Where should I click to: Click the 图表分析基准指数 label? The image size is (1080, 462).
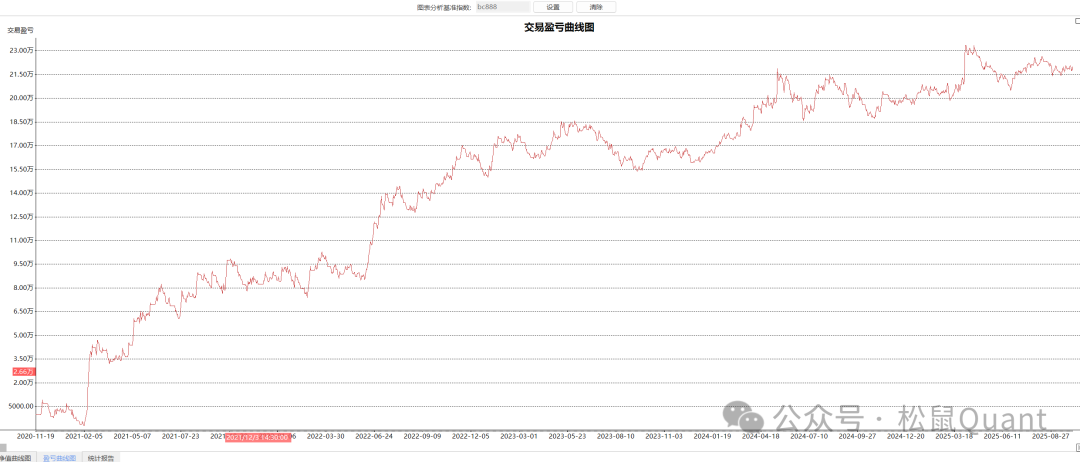(443, 7)
